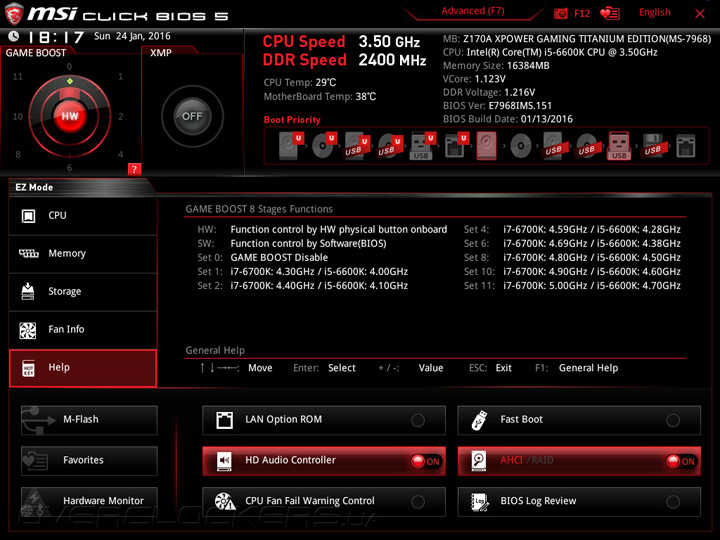Open Hardware Monitor
This screenshot has height=540, width=720.
pos(89,501)
